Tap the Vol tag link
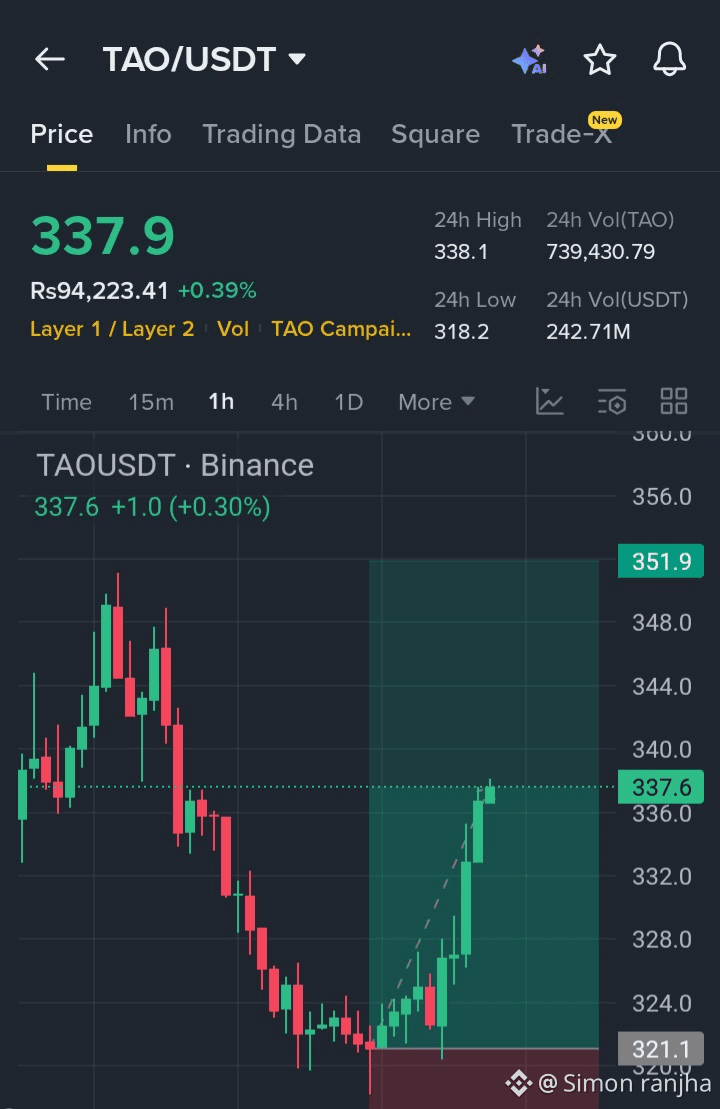The width and height of the screenshot is (720, 1109). click(x=233, y=329)
